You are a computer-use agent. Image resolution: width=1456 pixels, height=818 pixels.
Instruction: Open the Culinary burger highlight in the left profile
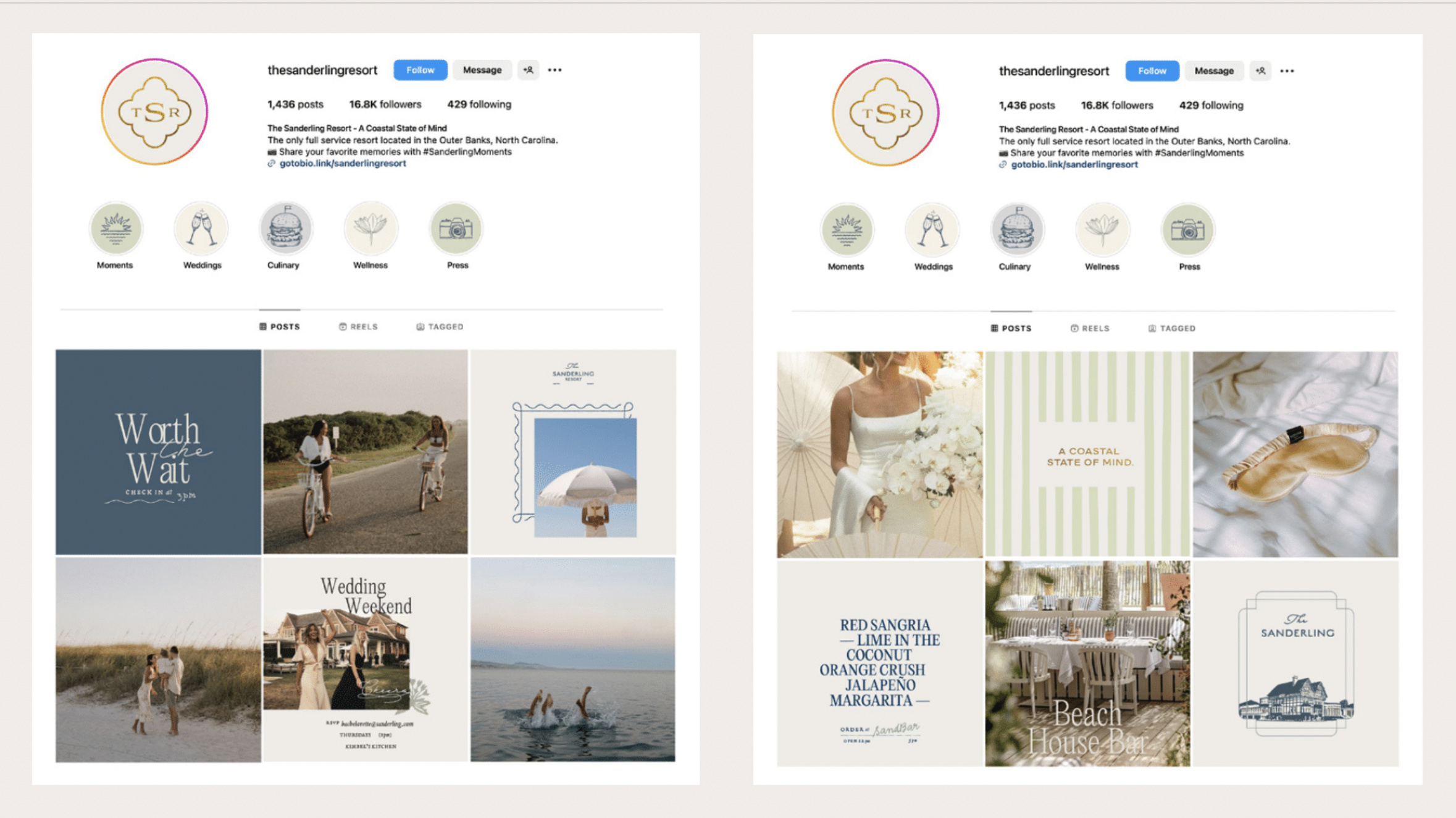pos(286,229)
